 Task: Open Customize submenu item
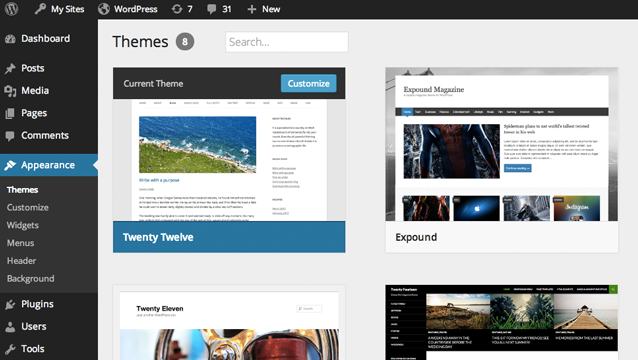[28, 207]
